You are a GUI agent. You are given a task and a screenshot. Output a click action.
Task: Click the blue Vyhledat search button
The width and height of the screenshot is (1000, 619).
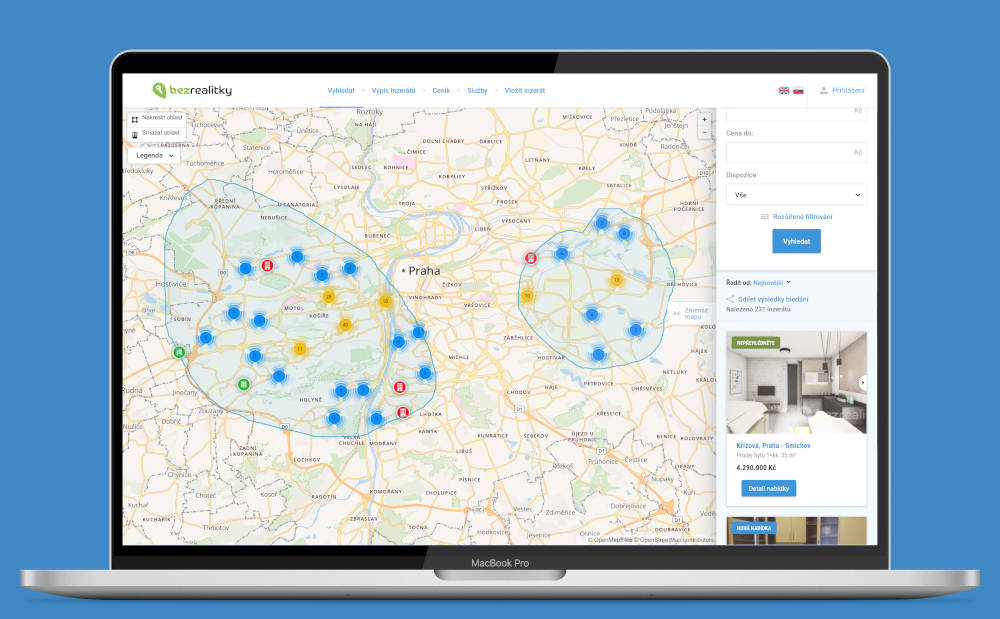797,241
